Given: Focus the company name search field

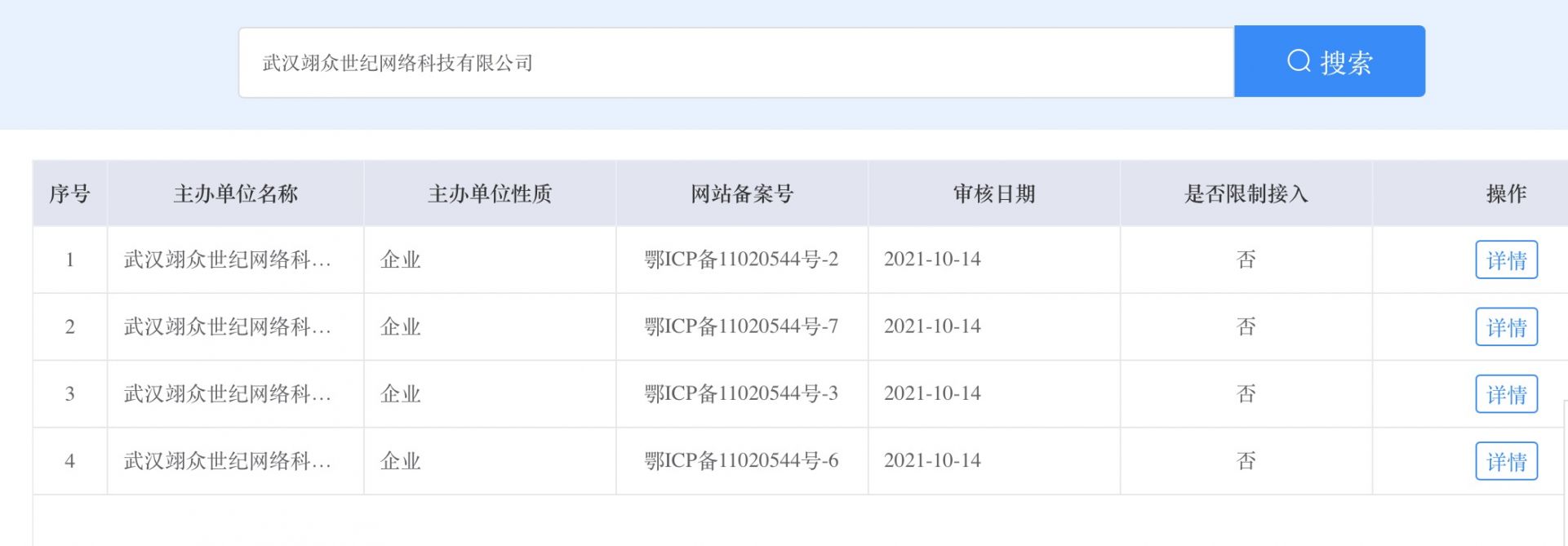Looking at the screenshot, I should click(x=735, y=63).
